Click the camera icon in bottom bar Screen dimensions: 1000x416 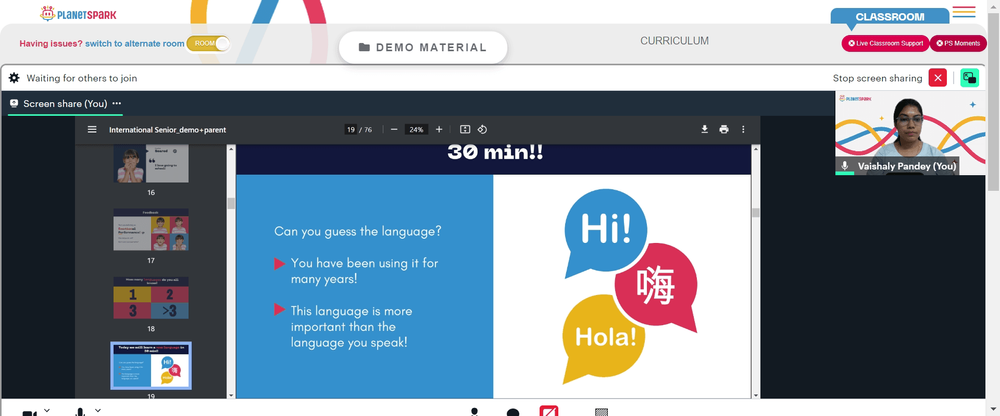pos(29,412)
